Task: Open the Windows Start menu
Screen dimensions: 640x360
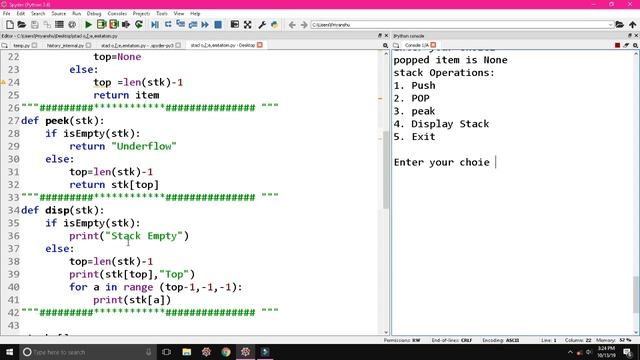Action: point(9,352)
